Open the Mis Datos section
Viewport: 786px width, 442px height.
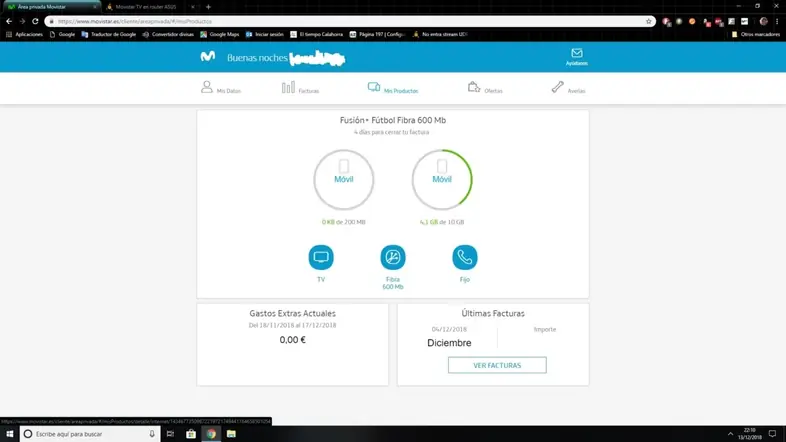[x=221, y=88]
